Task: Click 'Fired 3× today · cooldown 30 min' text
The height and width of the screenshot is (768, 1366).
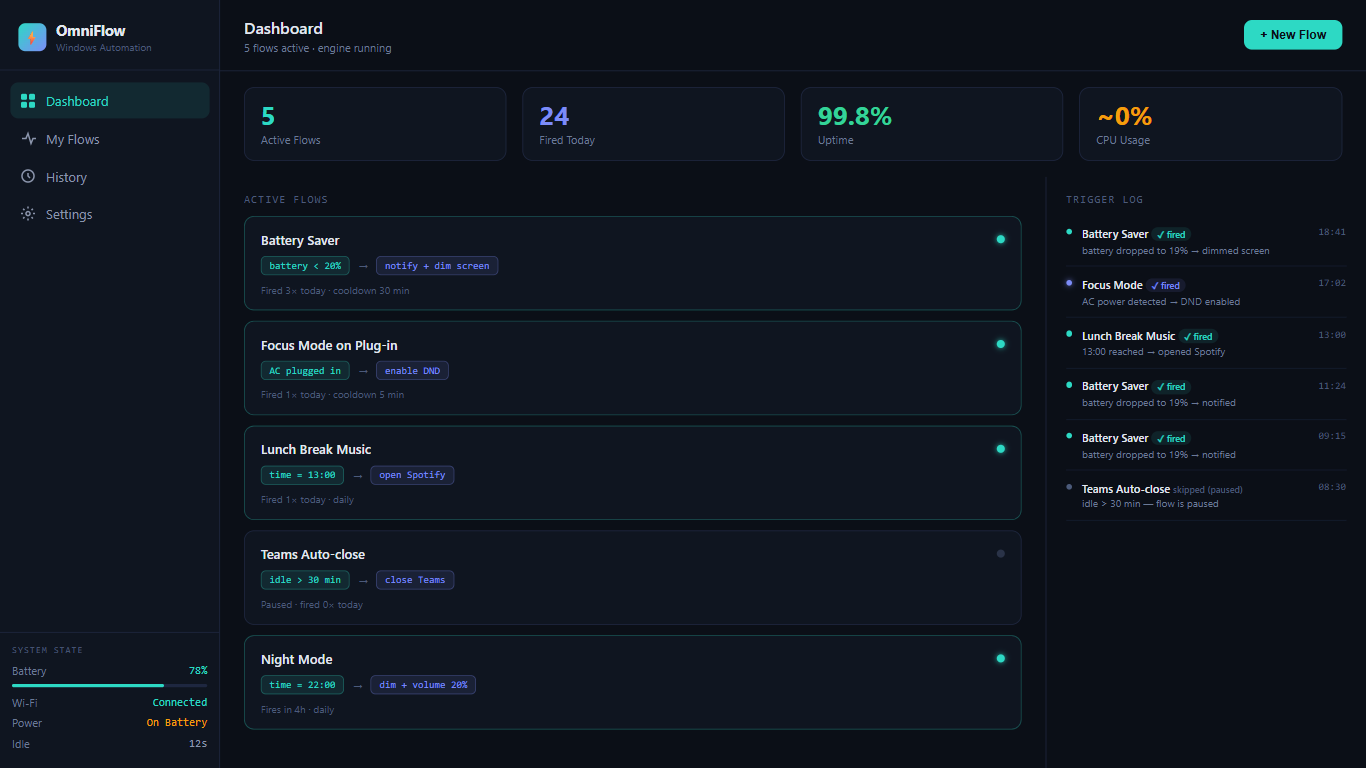Action: click(335, 291)
